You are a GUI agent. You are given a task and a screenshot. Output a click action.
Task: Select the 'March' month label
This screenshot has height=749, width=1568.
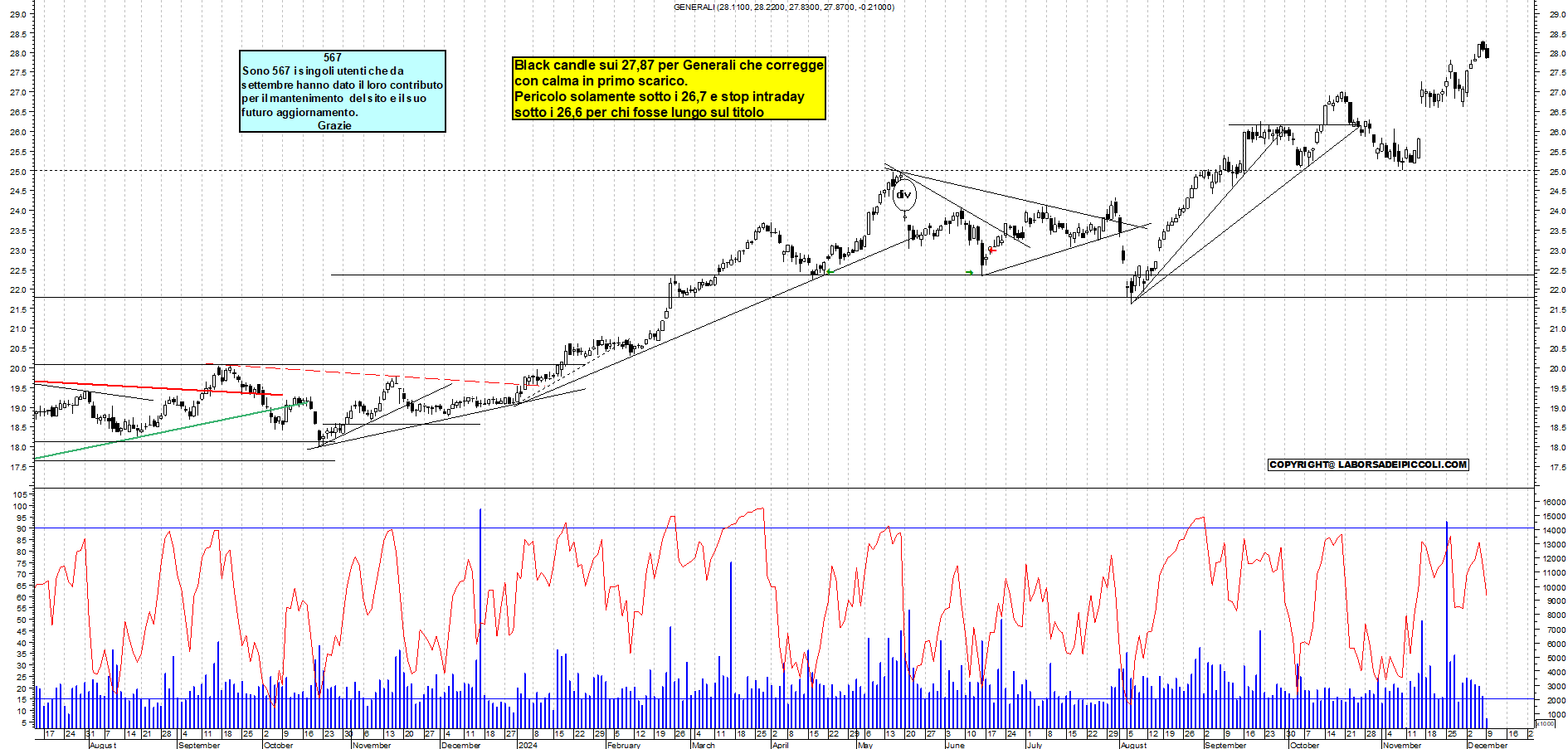click(703, 745)
